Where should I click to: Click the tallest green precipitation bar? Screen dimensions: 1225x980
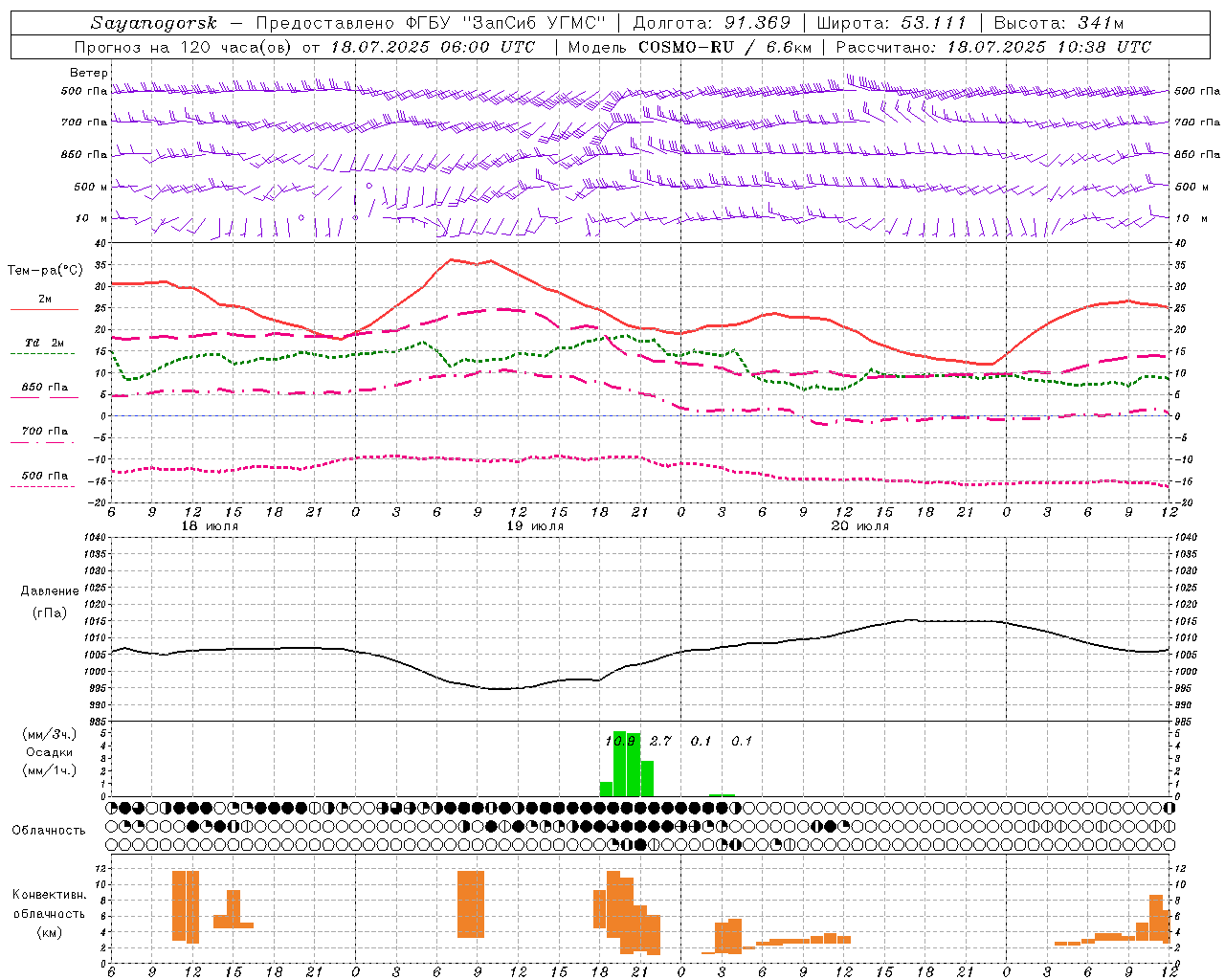click(620, 764)
